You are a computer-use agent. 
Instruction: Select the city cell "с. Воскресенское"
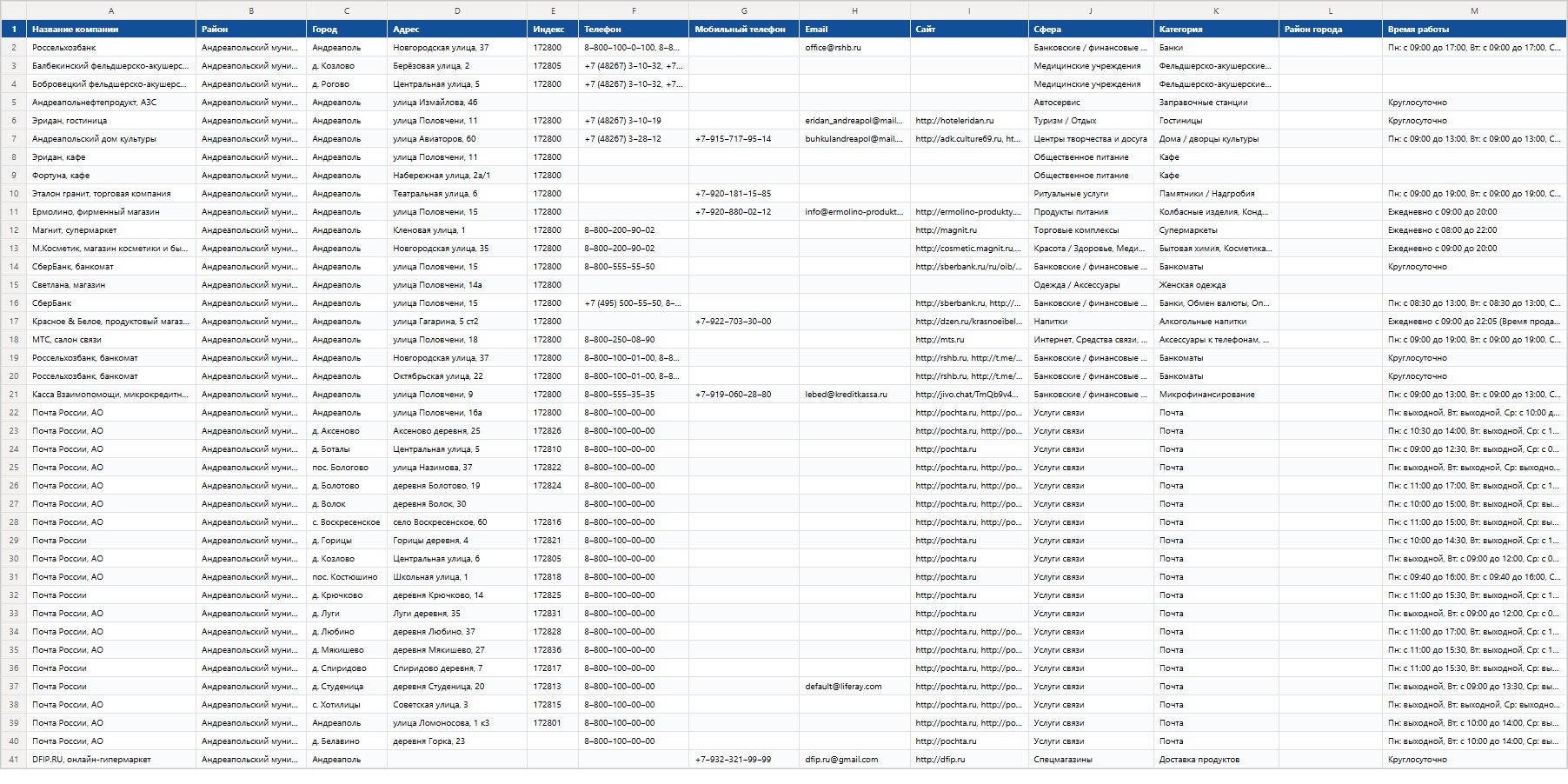(x=347, y=522)
